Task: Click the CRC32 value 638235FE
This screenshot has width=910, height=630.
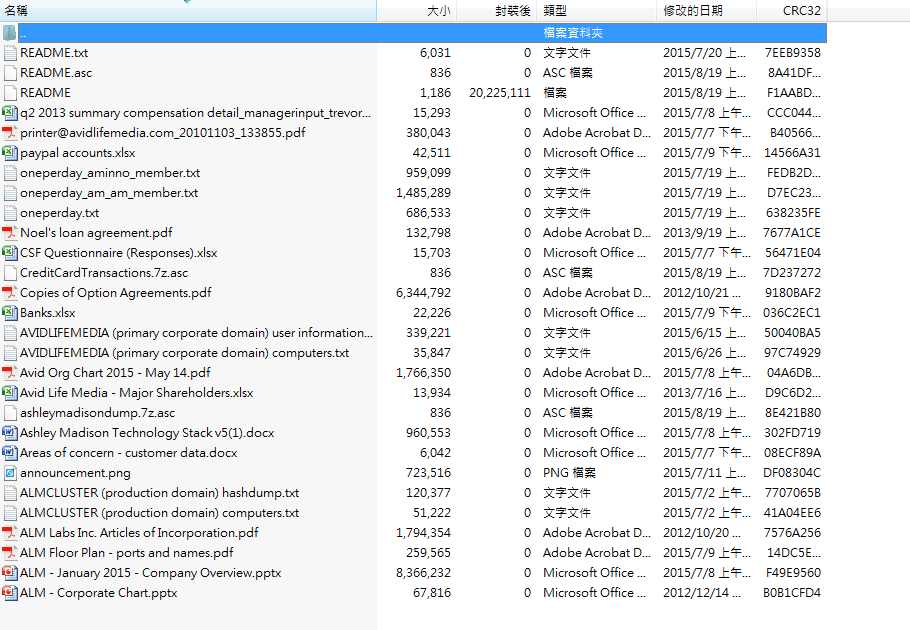Action: [793, 213]
